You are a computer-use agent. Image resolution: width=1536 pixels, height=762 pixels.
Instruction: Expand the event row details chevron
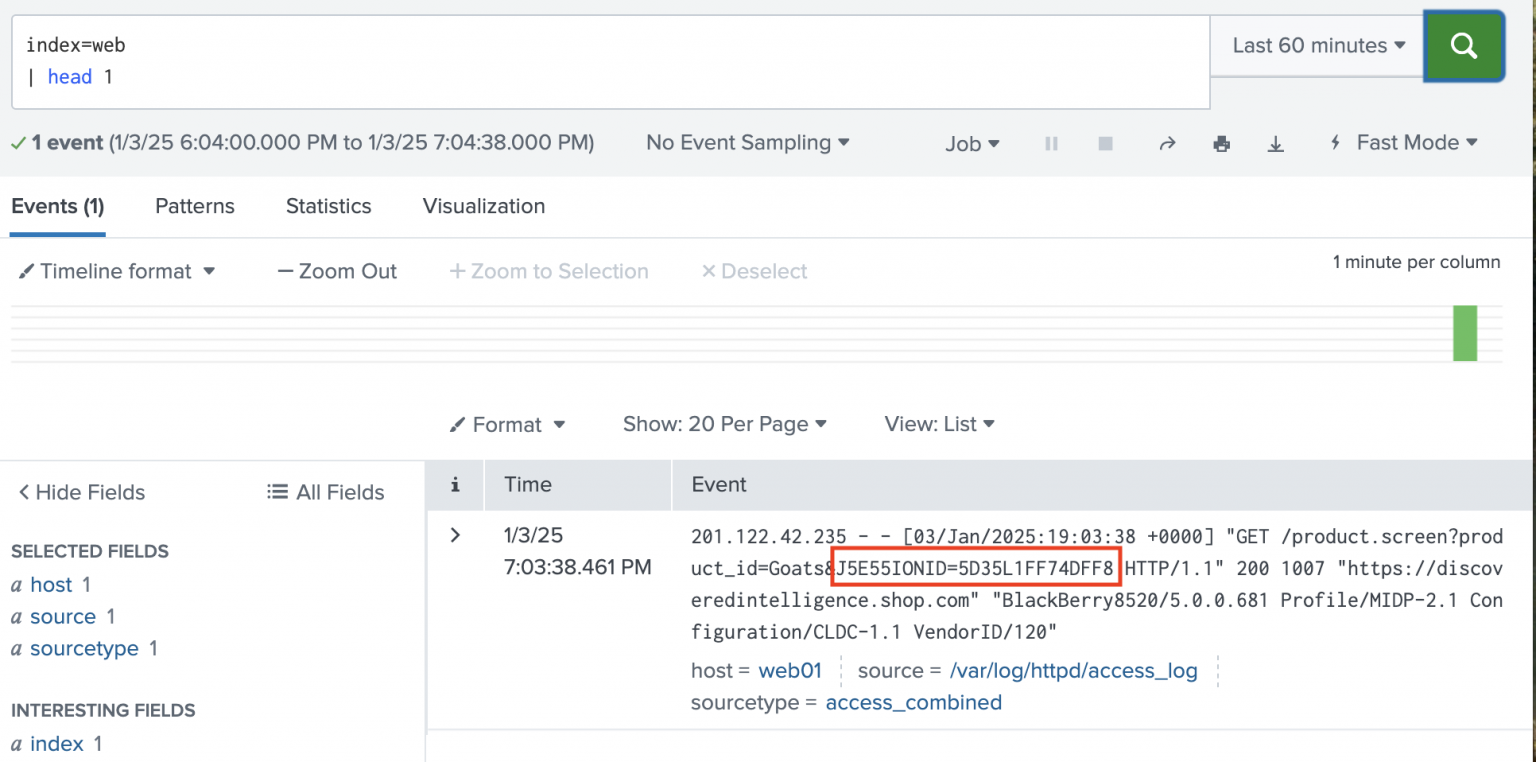tap(455, 535)
